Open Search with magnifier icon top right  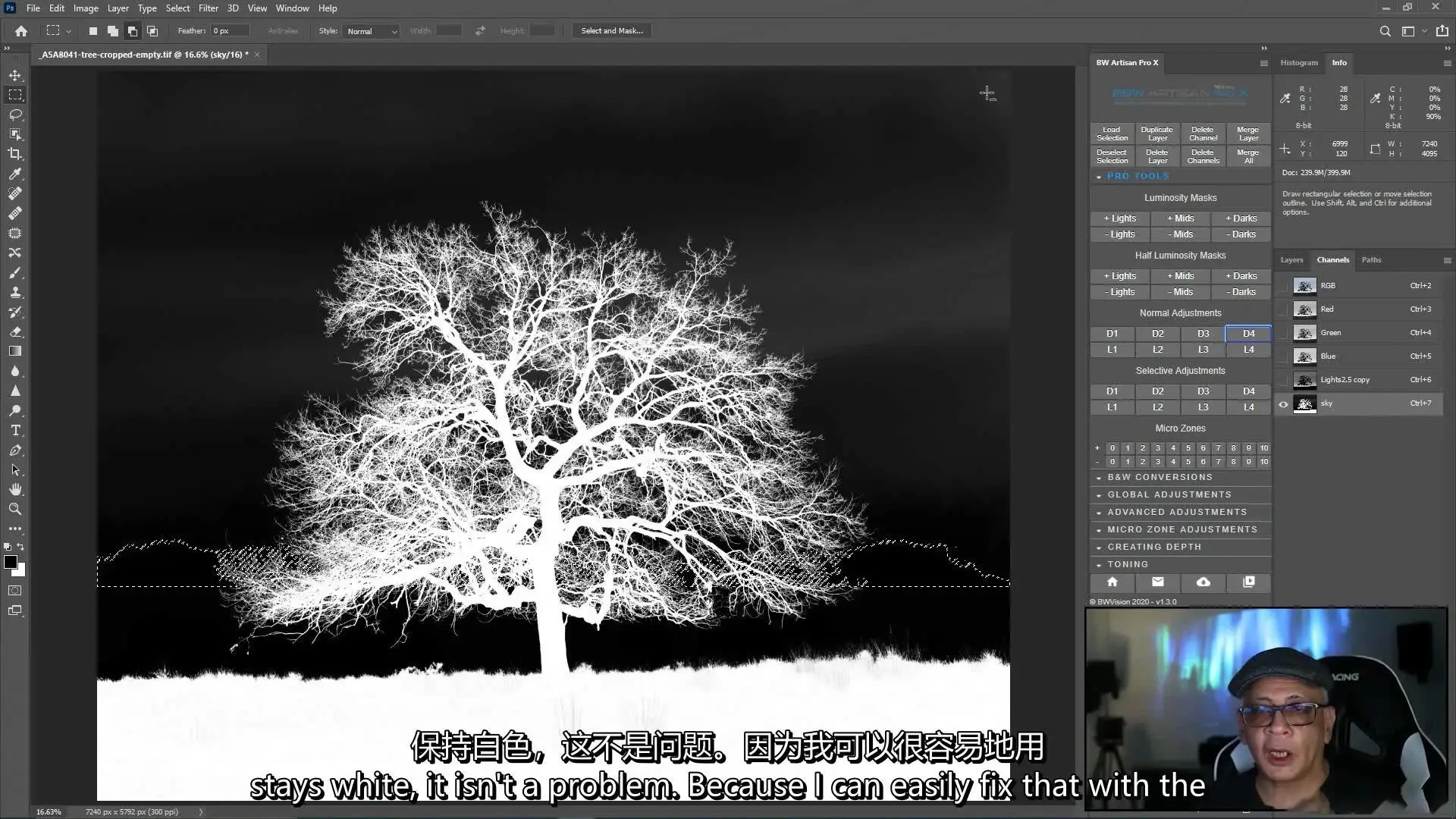[x=1385, y=31]
